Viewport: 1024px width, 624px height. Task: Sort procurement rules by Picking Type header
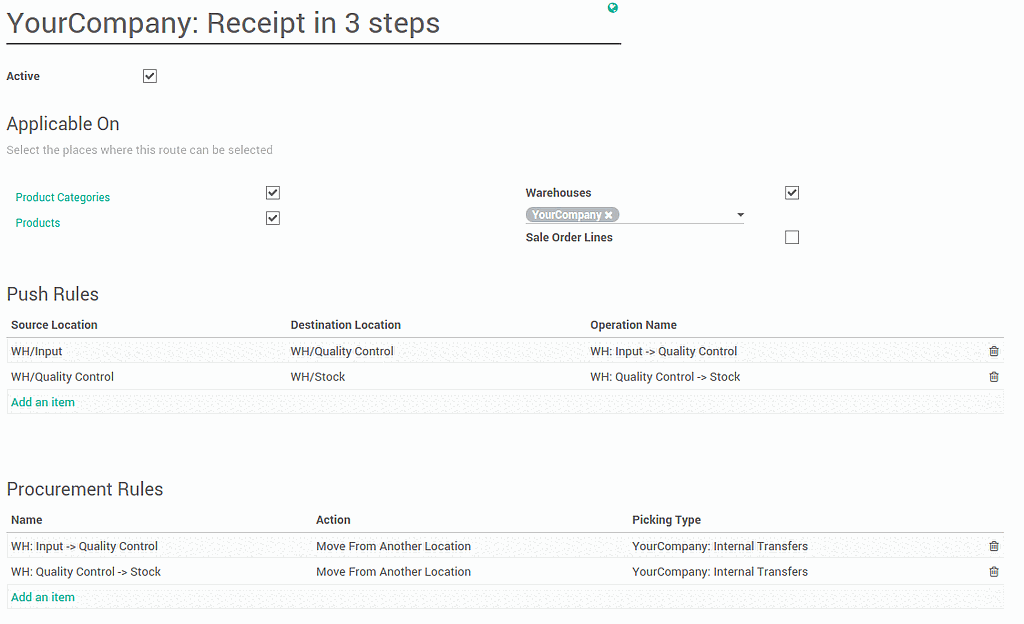pos(666,520)
